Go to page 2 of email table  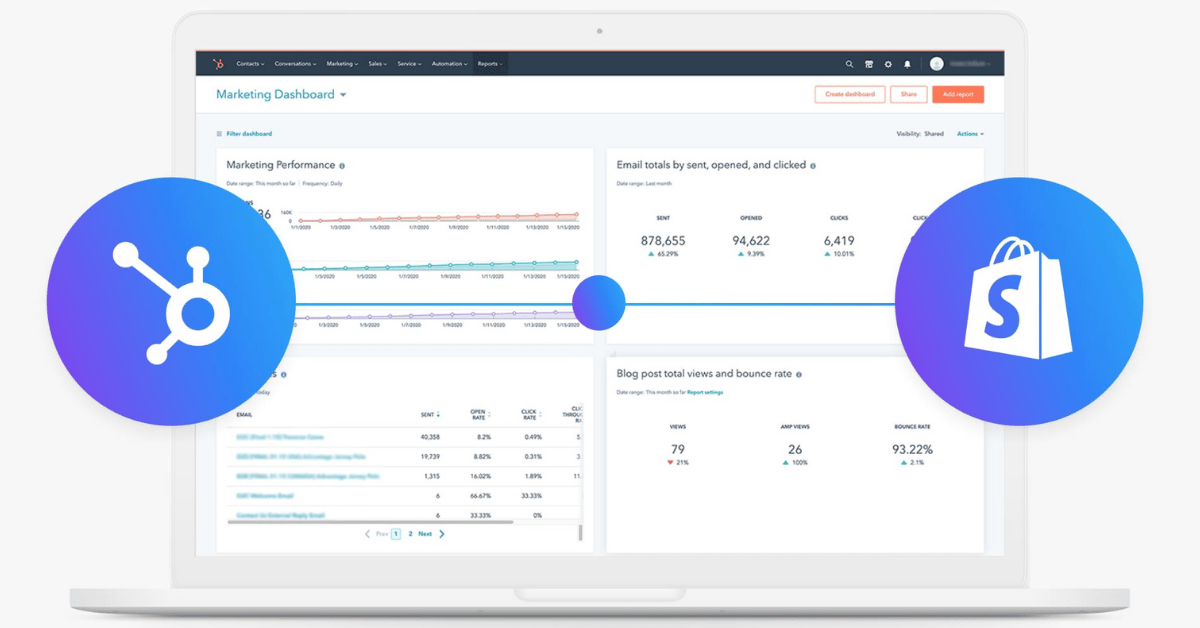[x=410, y=534]
